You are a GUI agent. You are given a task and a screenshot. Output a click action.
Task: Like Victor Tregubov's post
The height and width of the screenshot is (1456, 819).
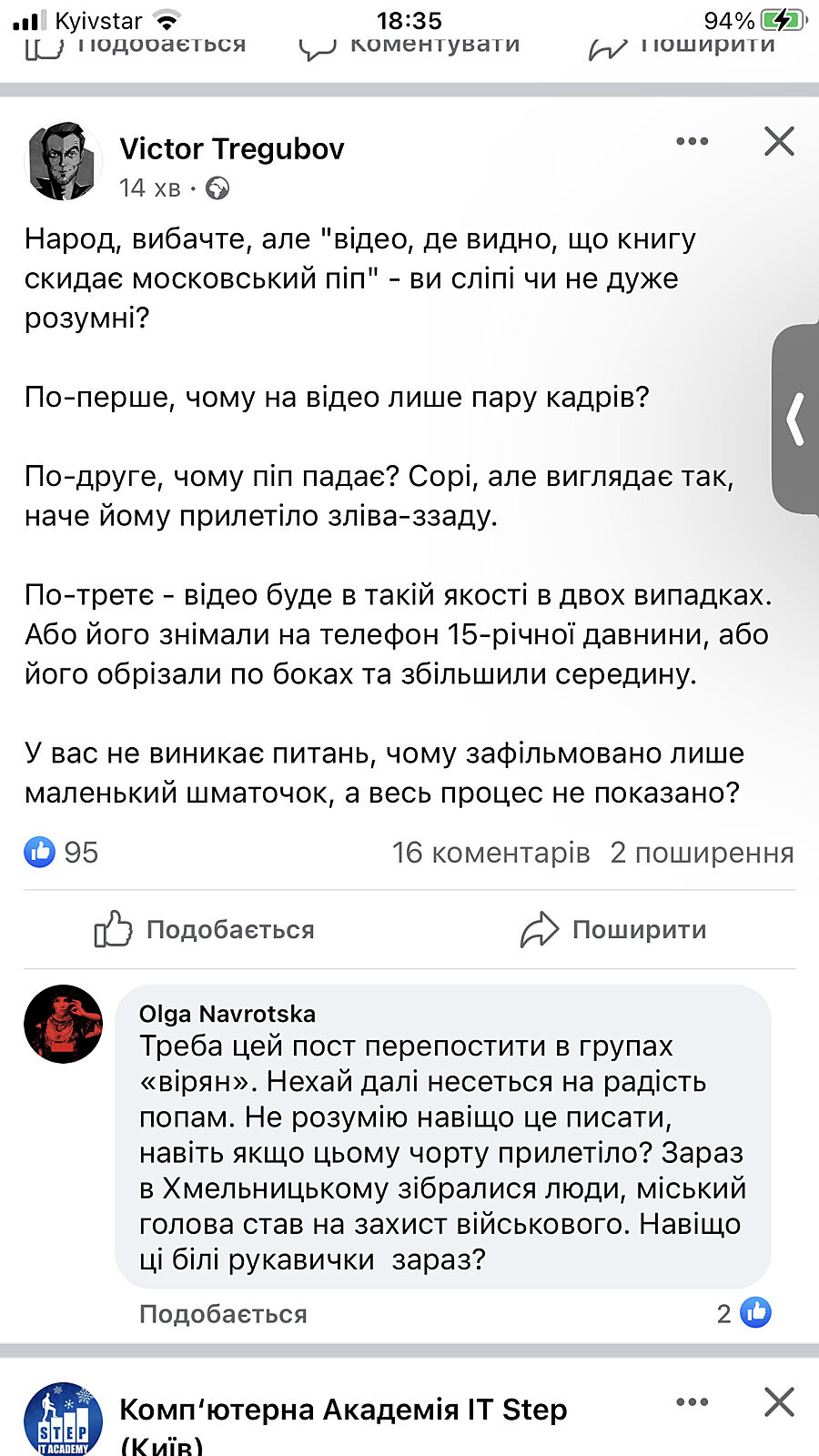pyautogui.click(x=205, y=929)
